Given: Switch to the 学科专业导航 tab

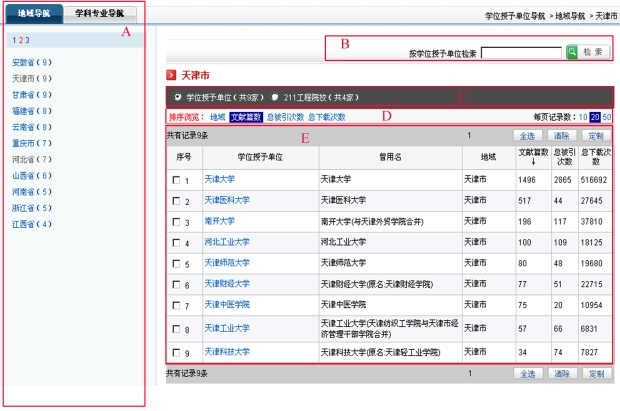Looking at the screenshot, I should tap(102, 13).
